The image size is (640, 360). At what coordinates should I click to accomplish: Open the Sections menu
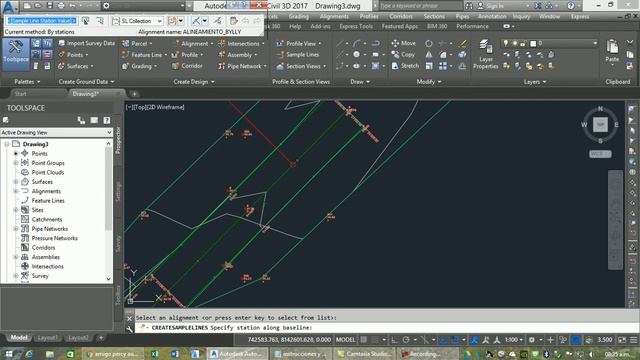point(434,16)
